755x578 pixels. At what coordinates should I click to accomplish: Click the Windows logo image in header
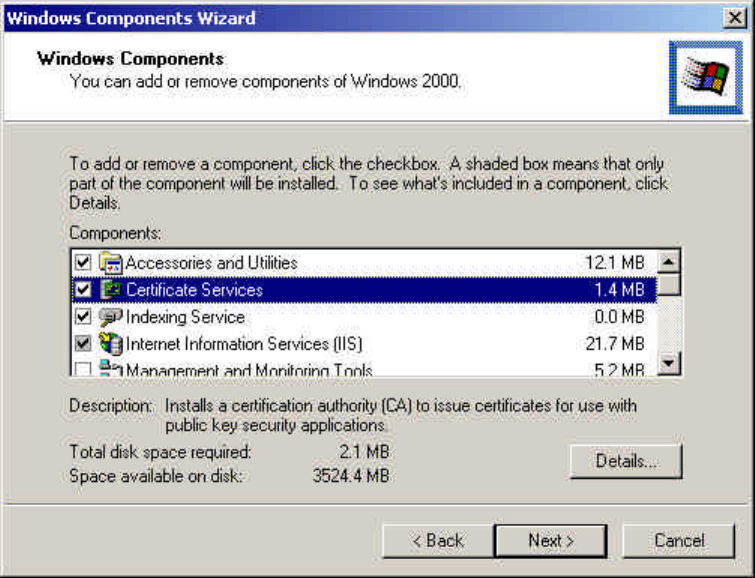[x=705, y=78]
